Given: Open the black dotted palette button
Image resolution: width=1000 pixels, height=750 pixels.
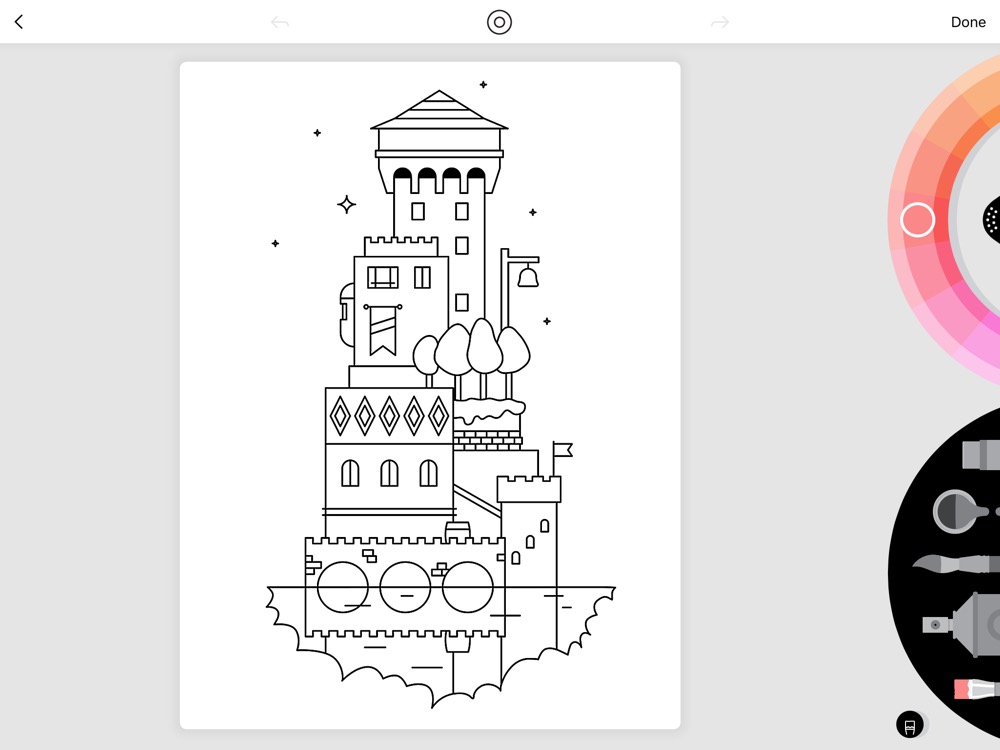Looking at the screenshot, I should click(991, 218).
